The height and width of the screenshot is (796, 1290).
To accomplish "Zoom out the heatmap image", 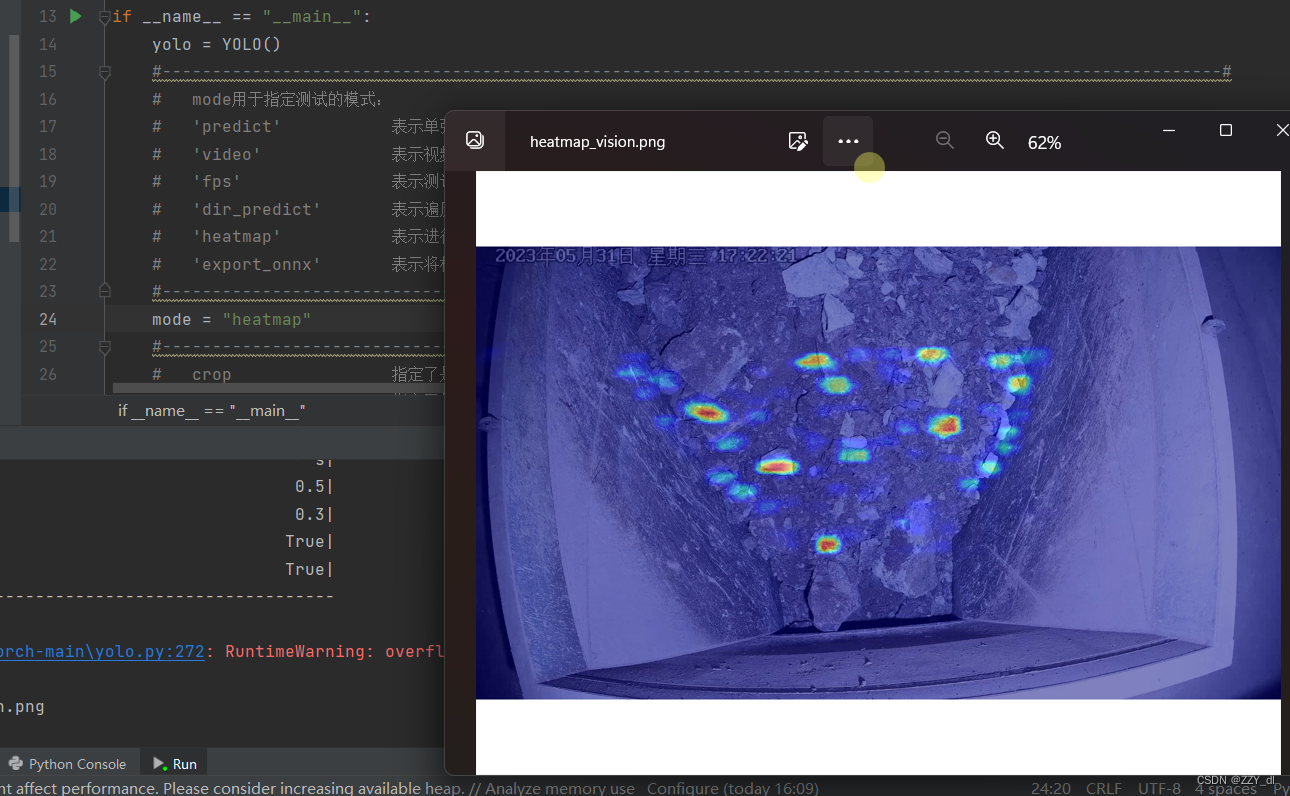I will pyautogui.click(x=944, y=141).
